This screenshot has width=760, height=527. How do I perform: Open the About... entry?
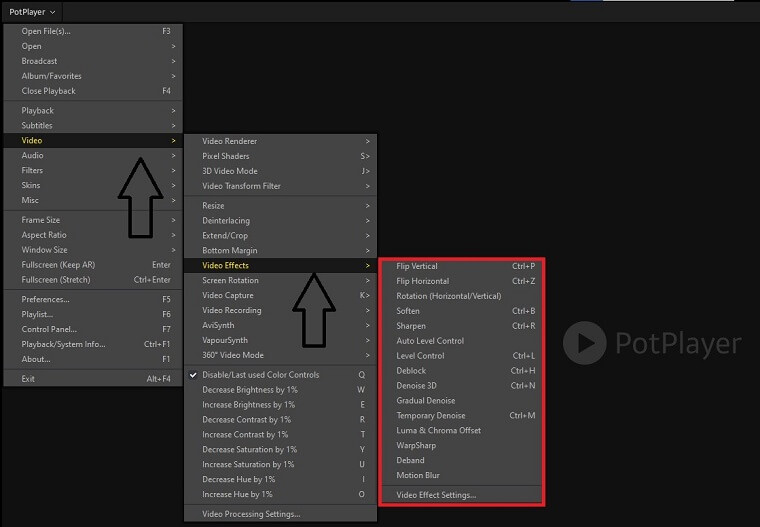click(x=93, y=359)
